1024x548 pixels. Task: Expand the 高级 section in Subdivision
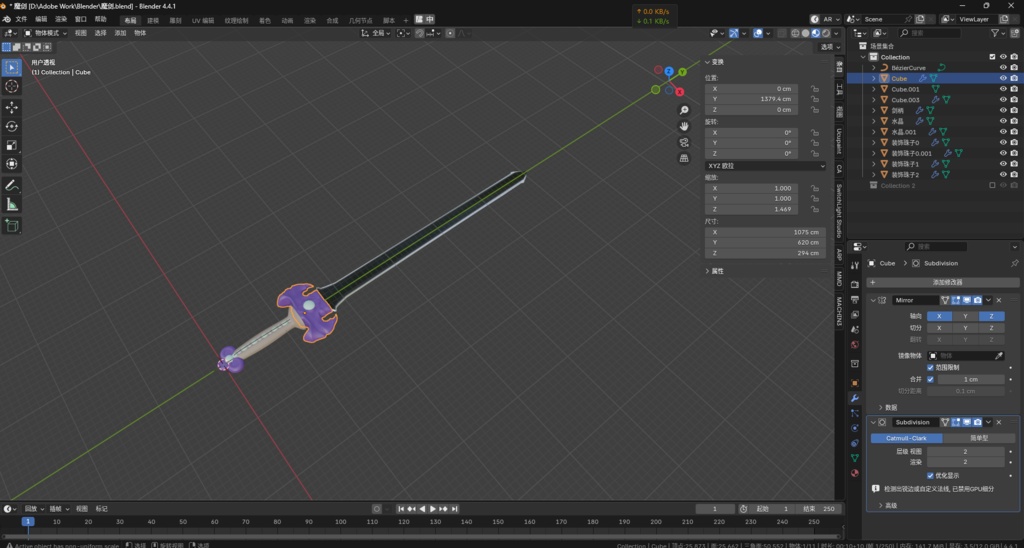click(887, 506)
